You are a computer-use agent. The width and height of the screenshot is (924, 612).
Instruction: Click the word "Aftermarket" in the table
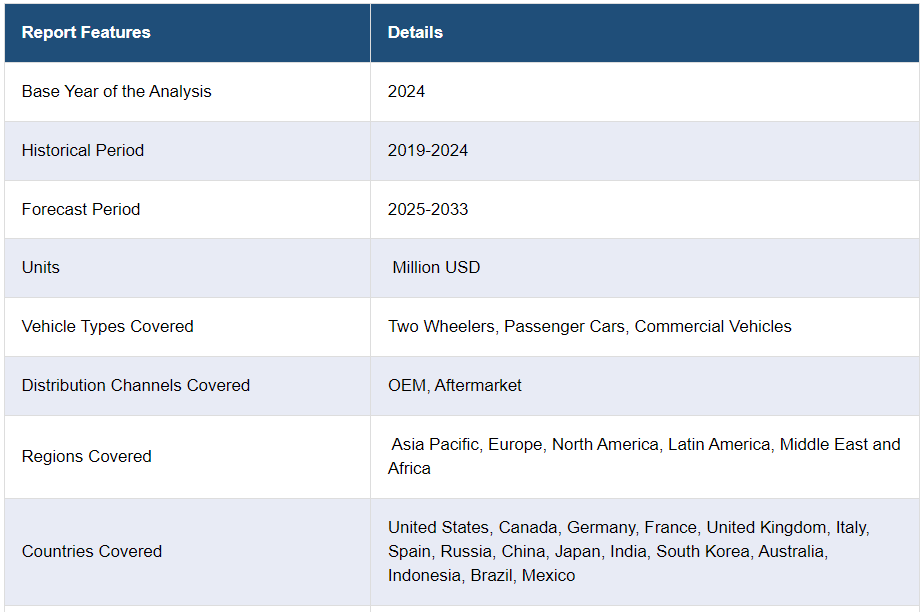[478, 386]
